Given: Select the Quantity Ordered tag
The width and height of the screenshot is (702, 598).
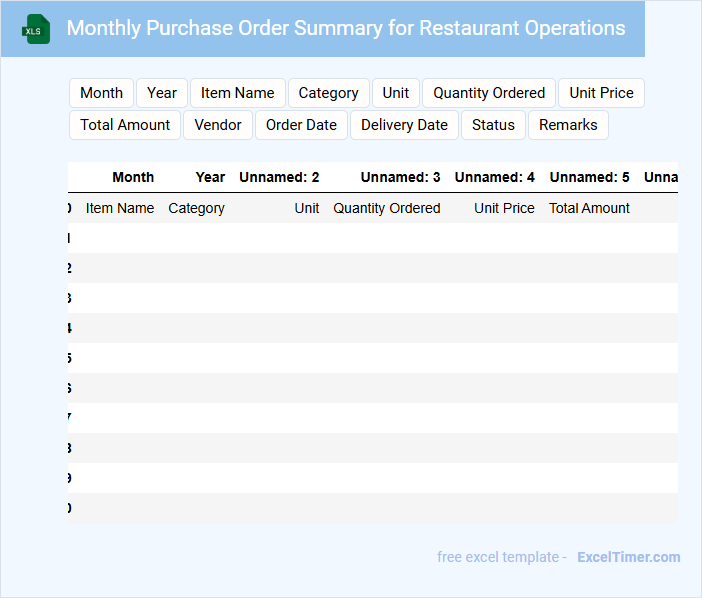Looking at the screenshot, I should (489, 93).
